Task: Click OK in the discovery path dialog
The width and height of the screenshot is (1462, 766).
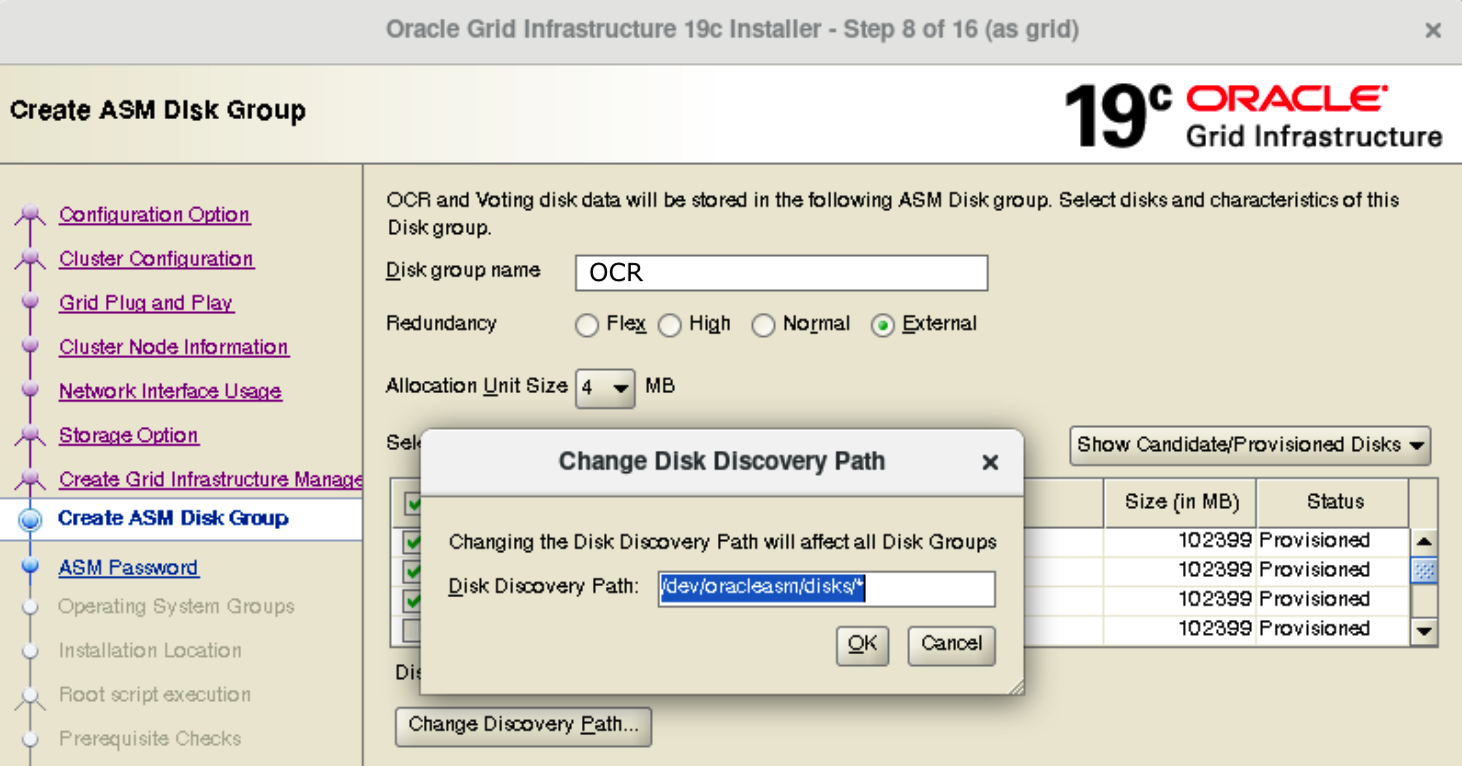Action: pyautogui.click(x=862, y=645)
